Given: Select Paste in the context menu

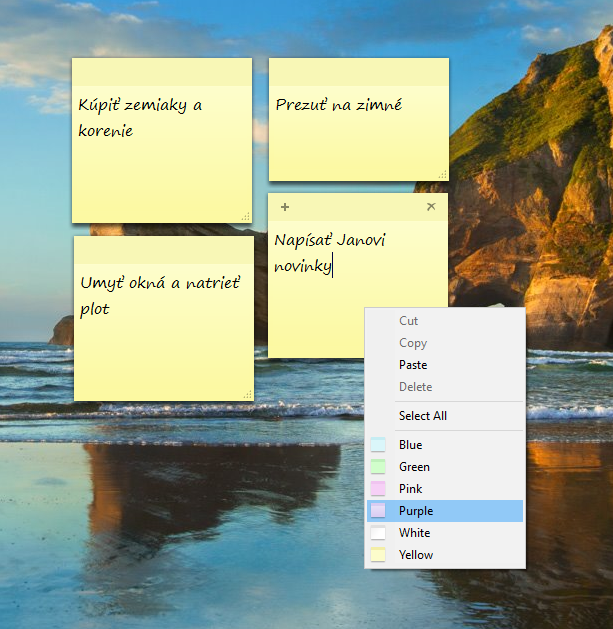Looking at the screenshot, I should tap(445, 365).
